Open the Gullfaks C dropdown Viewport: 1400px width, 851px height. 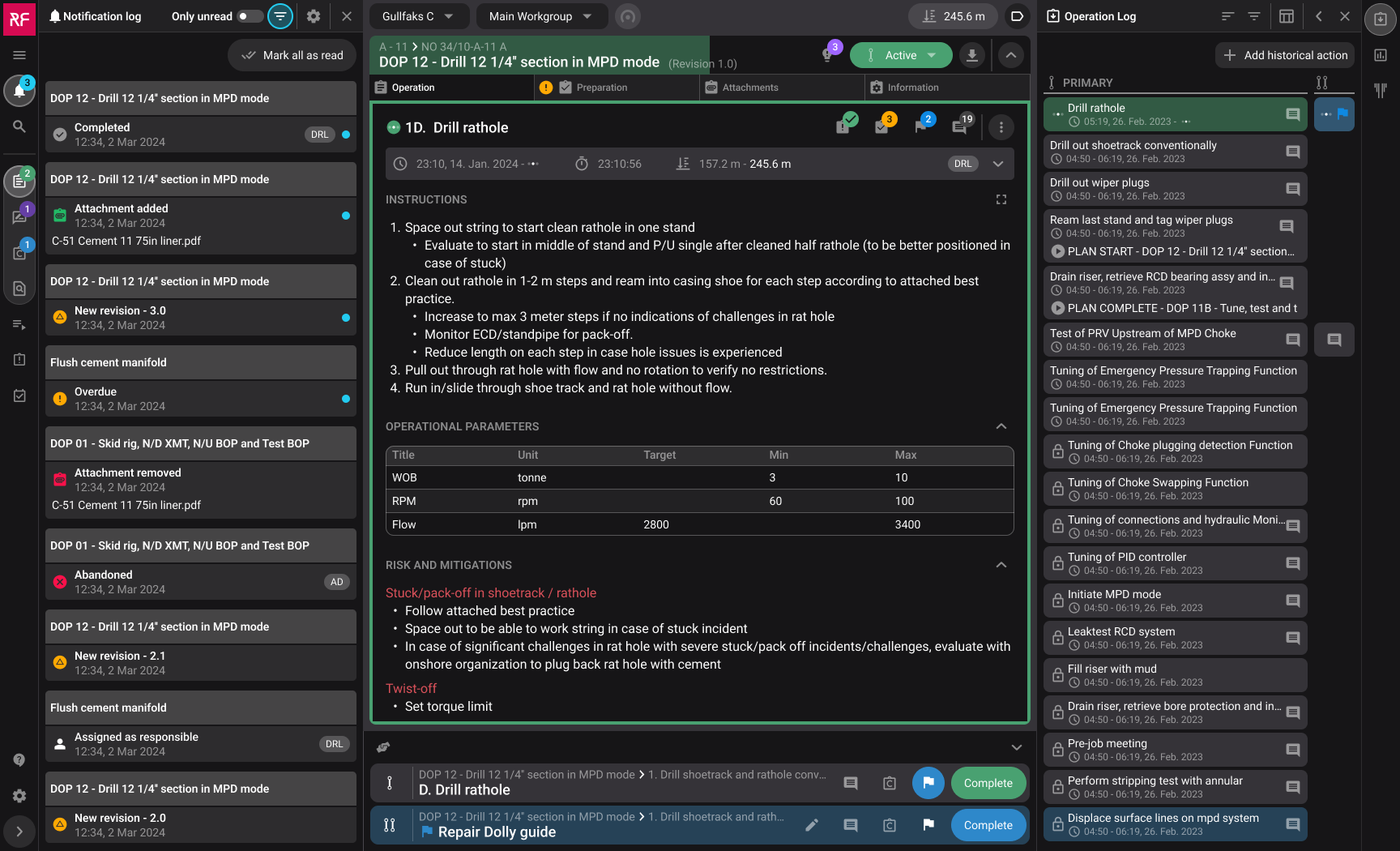point(417,16)
